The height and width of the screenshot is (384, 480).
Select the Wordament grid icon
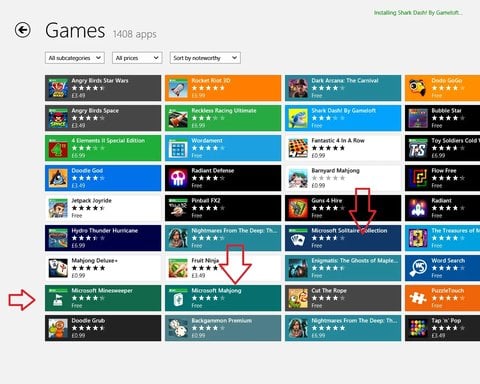(178, 148)
